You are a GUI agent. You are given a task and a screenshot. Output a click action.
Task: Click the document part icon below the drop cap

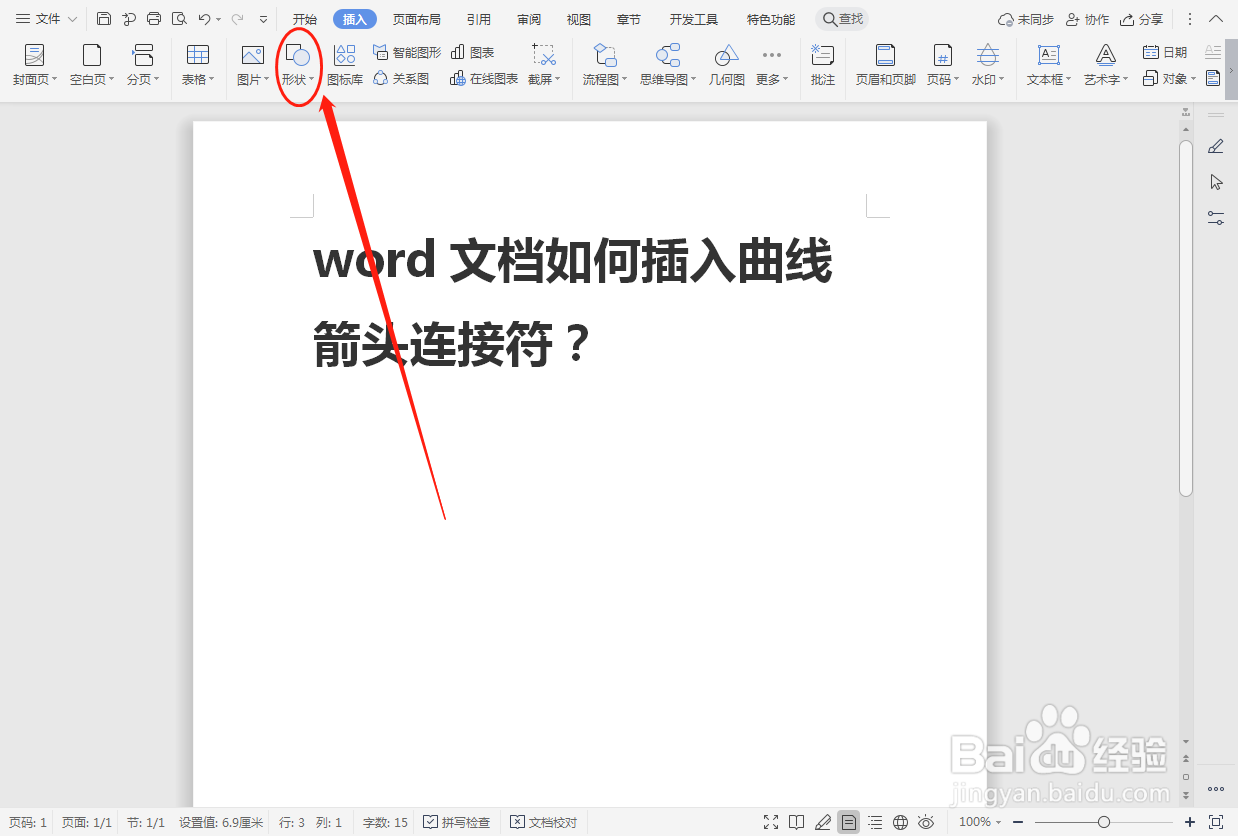1213,79
